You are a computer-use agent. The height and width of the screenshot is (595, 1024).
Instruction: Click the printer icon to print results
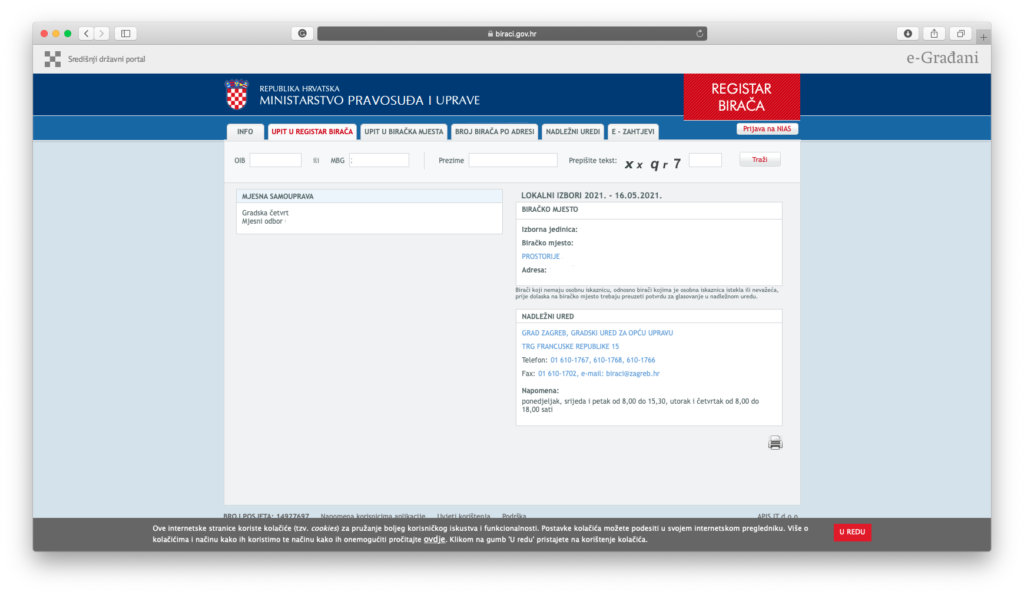pos(775,443)
